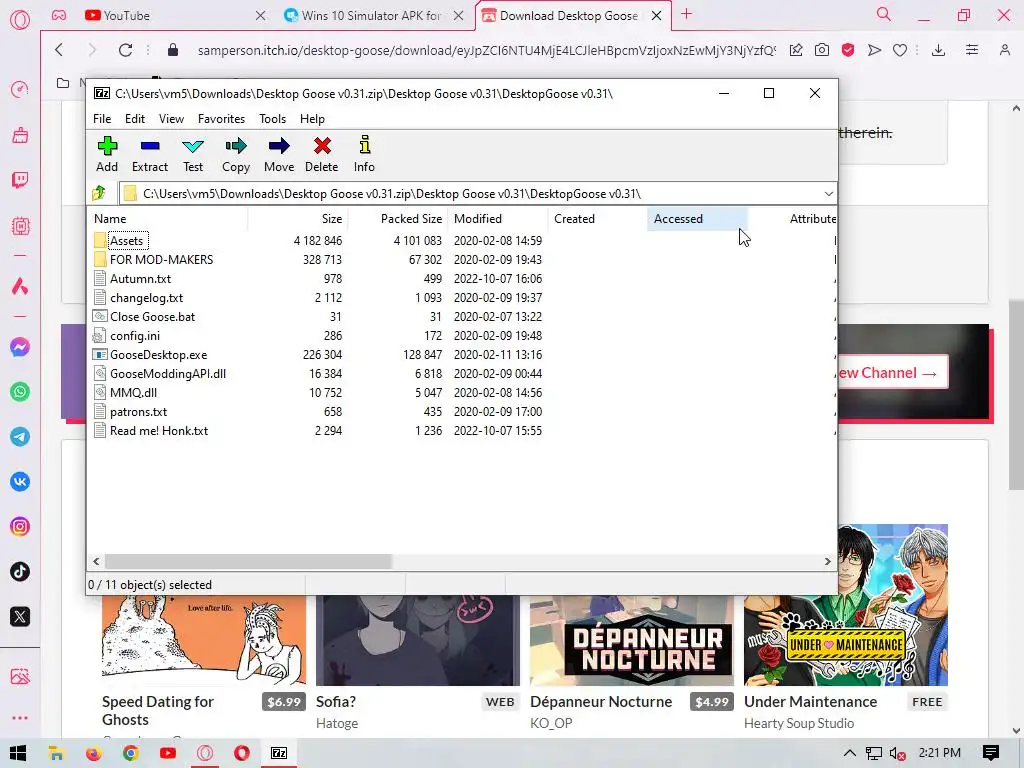1024x768 pixels.
Task: Open Telegram in the Opera sidebar
Action: 20,437
